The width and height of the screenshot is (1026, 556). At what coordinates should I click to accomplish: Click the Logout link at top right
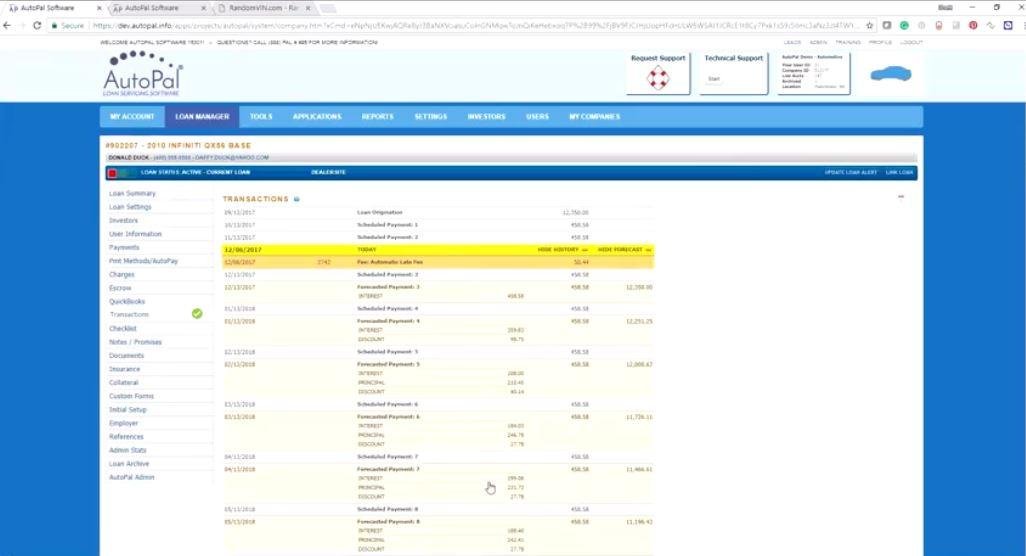click(911, 43)
